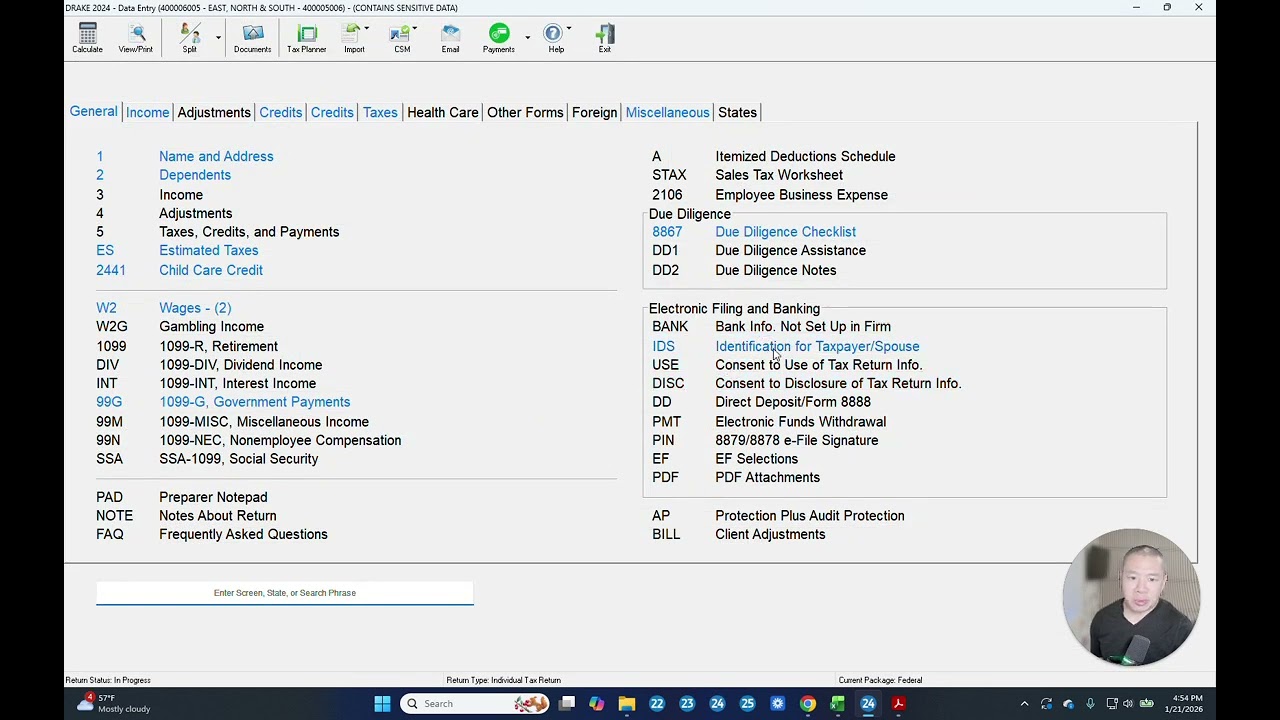1280x720 pixels.
Task: Select the States tab
Action: pos(737,113)
